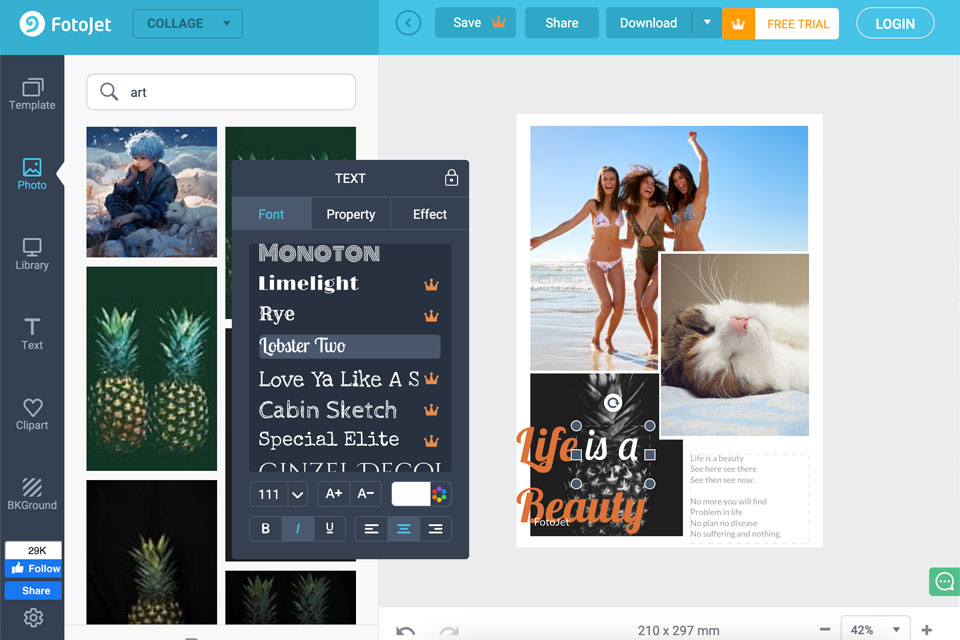Viewport: 960px width, 640px height.
Task: Click the redo arrow
Action: click(449, 630)
